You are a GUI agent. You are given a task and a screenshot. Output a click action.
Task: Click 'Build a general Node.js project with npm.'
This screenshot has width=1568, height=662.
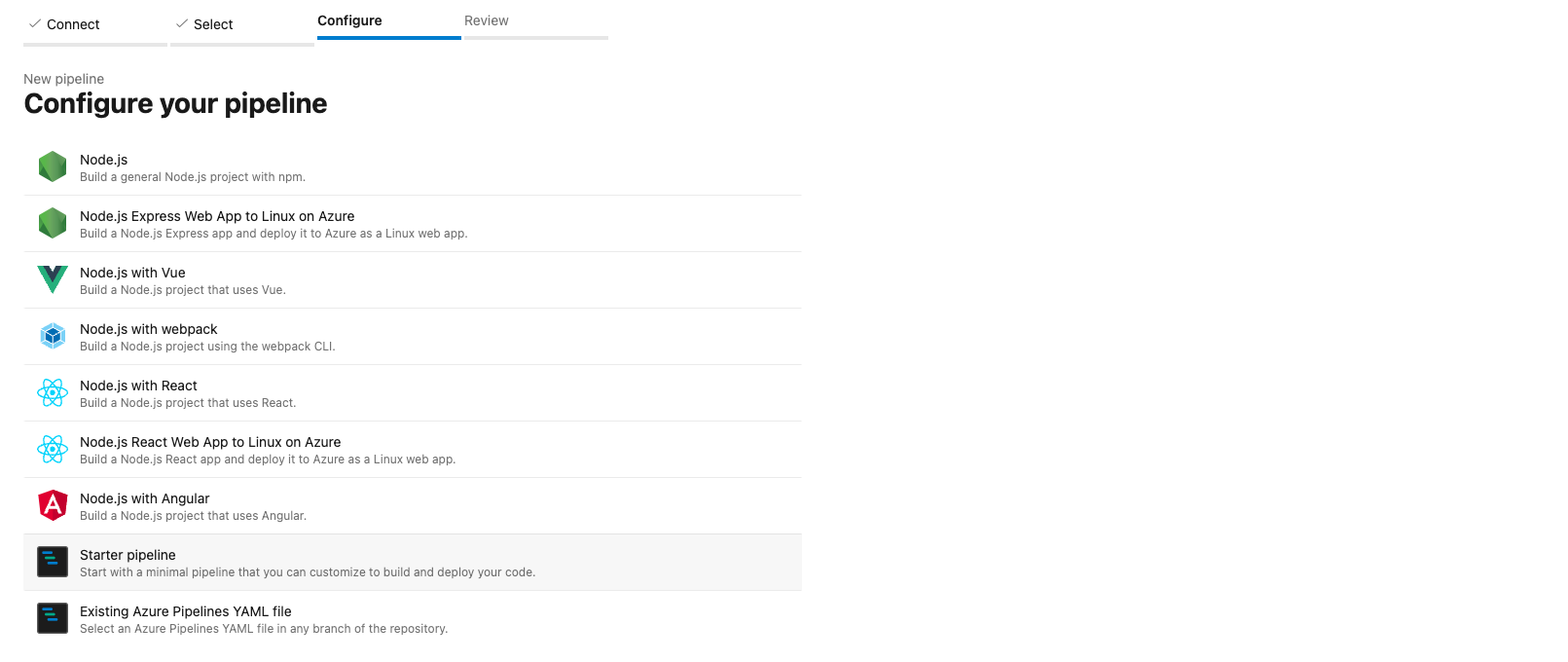(193, 177)
